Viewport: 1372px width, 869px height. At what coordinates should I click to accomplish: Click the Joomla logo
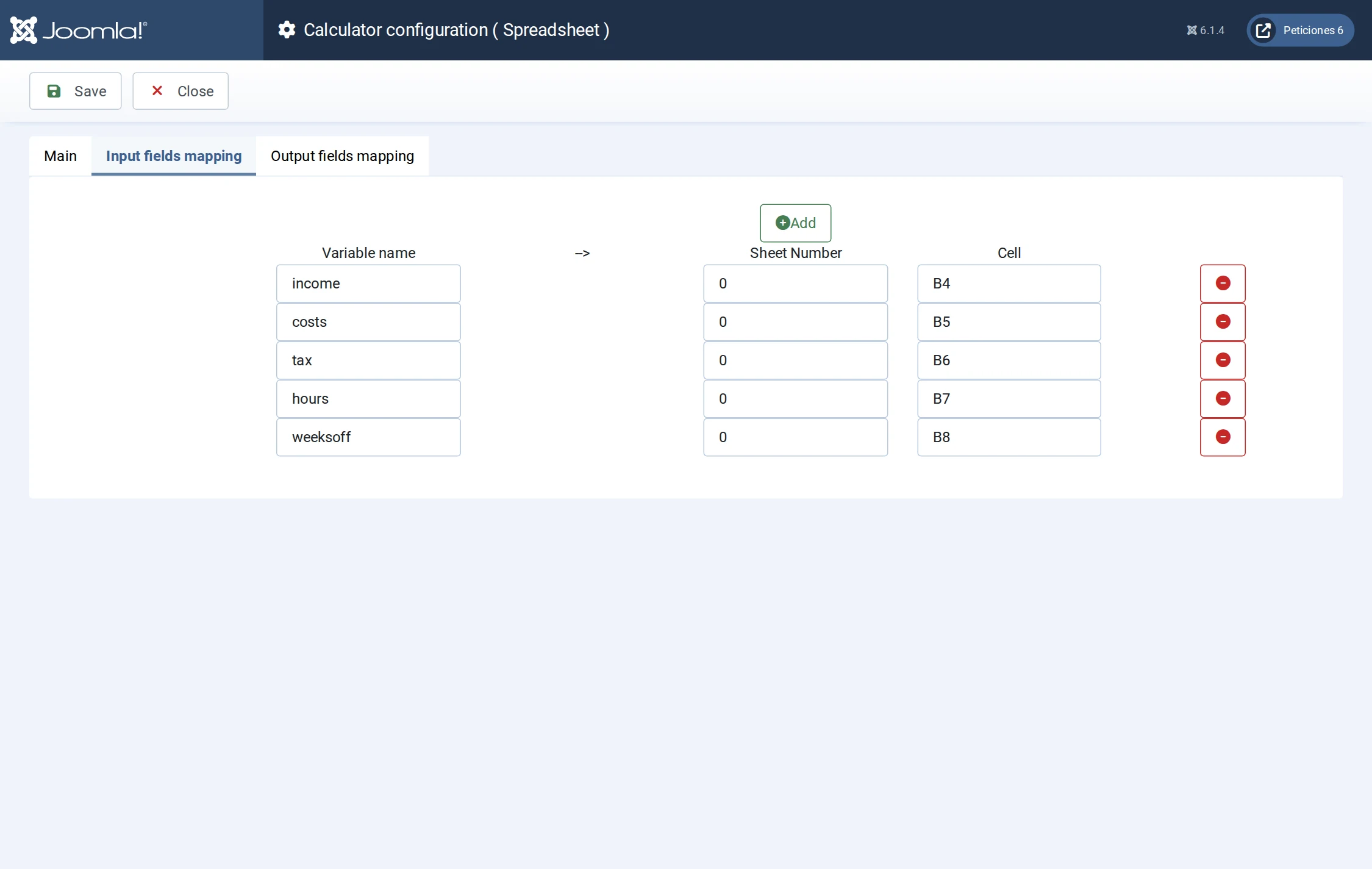79,30
